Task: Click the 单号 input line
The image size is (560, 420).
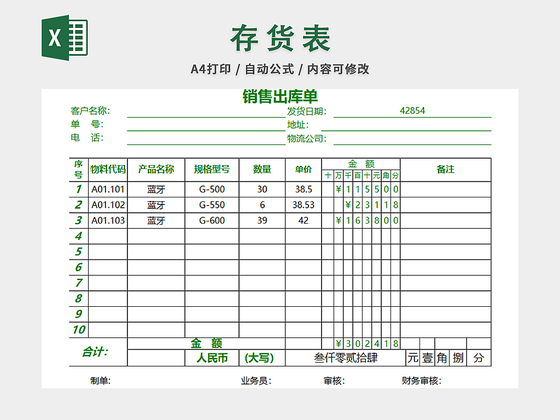Action: (x=206, y=125)
